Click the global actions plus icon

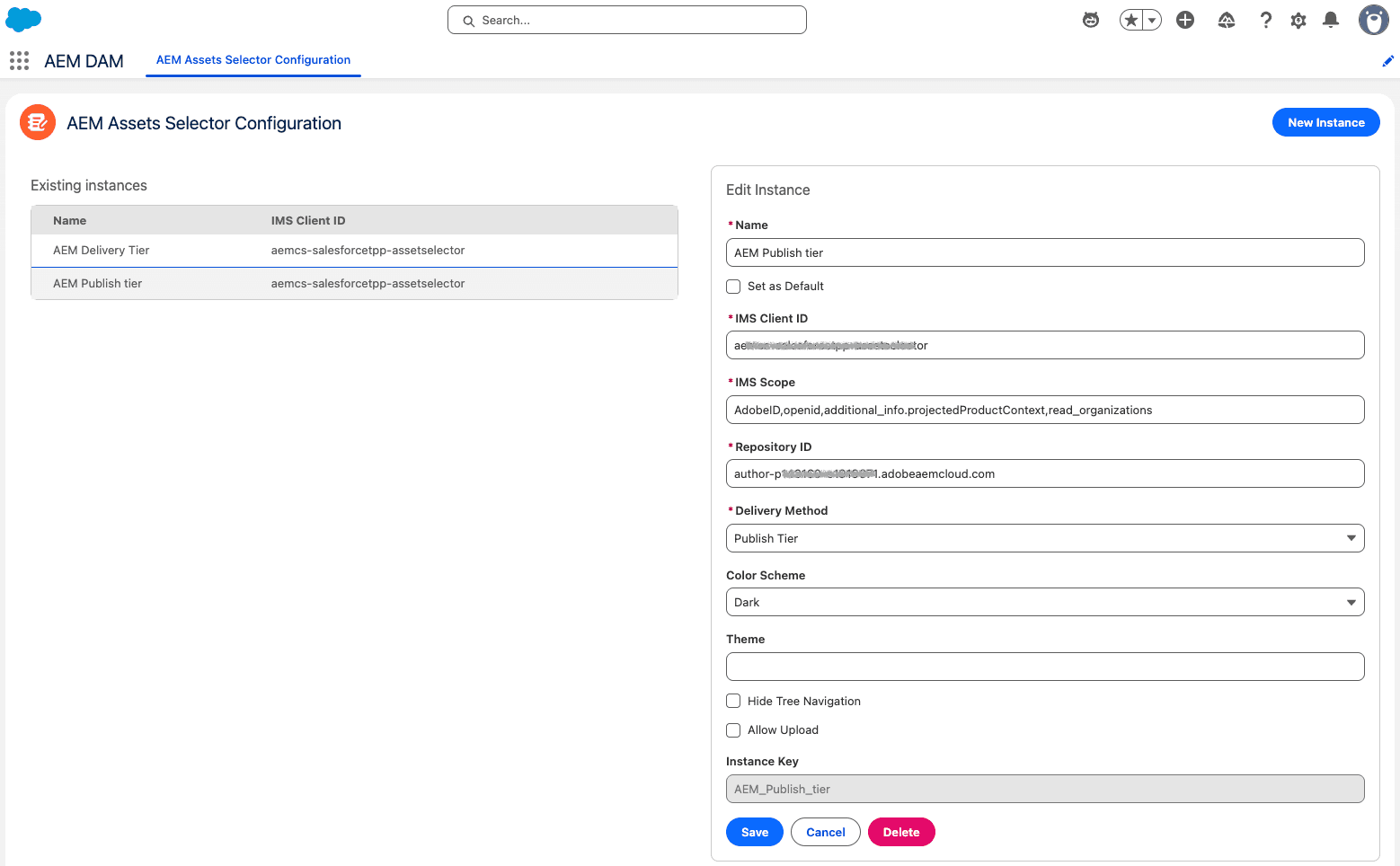1185,20
